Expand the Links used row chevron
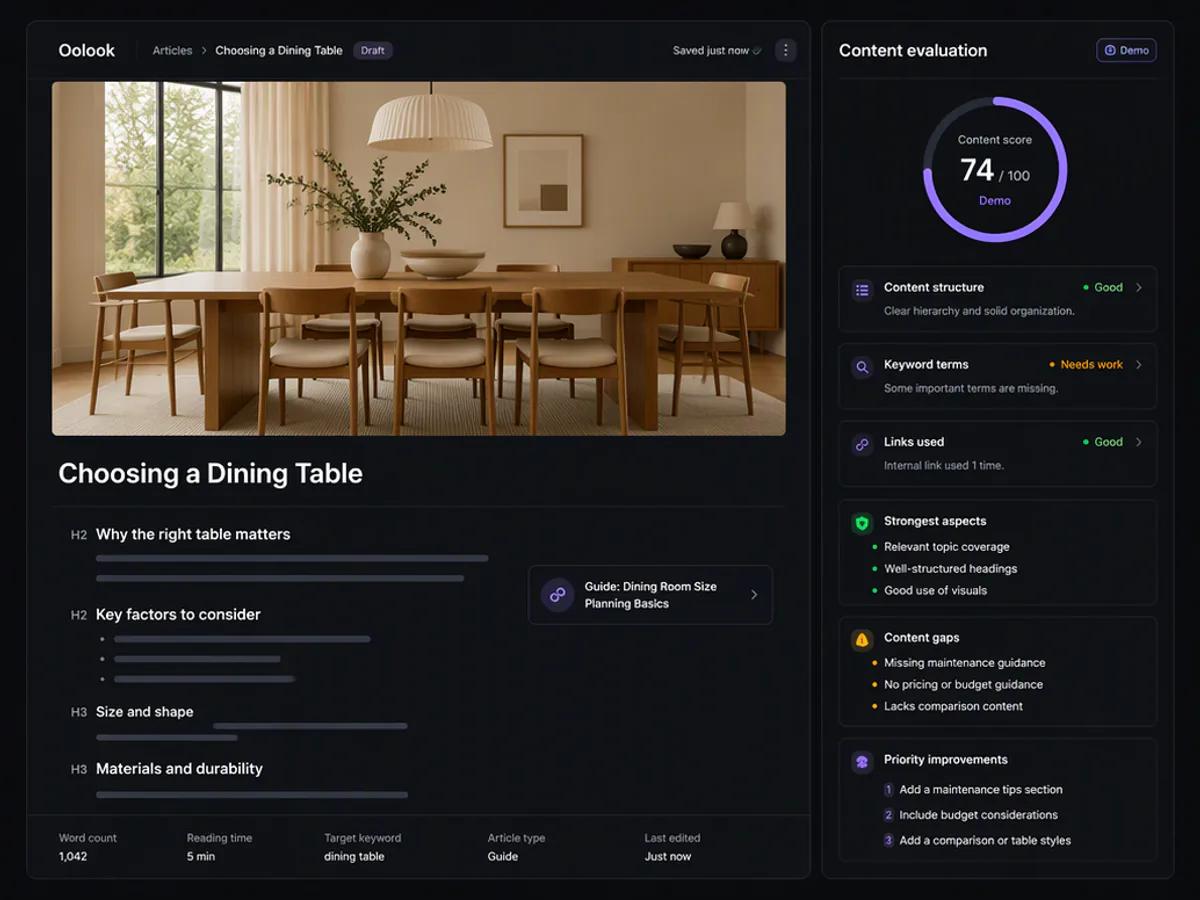Image resolution: width=1200 pixels, height=900 pixels. [x=1138, y=441]
